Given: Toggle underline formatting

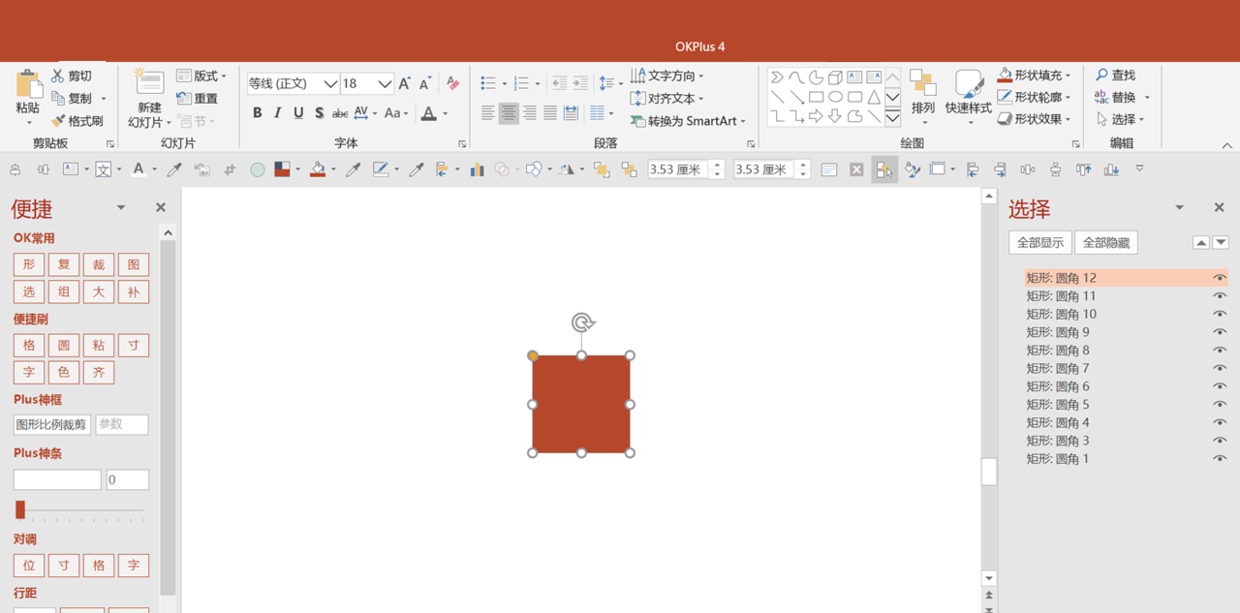Looking at the screenshot, I should click(298, 113).
